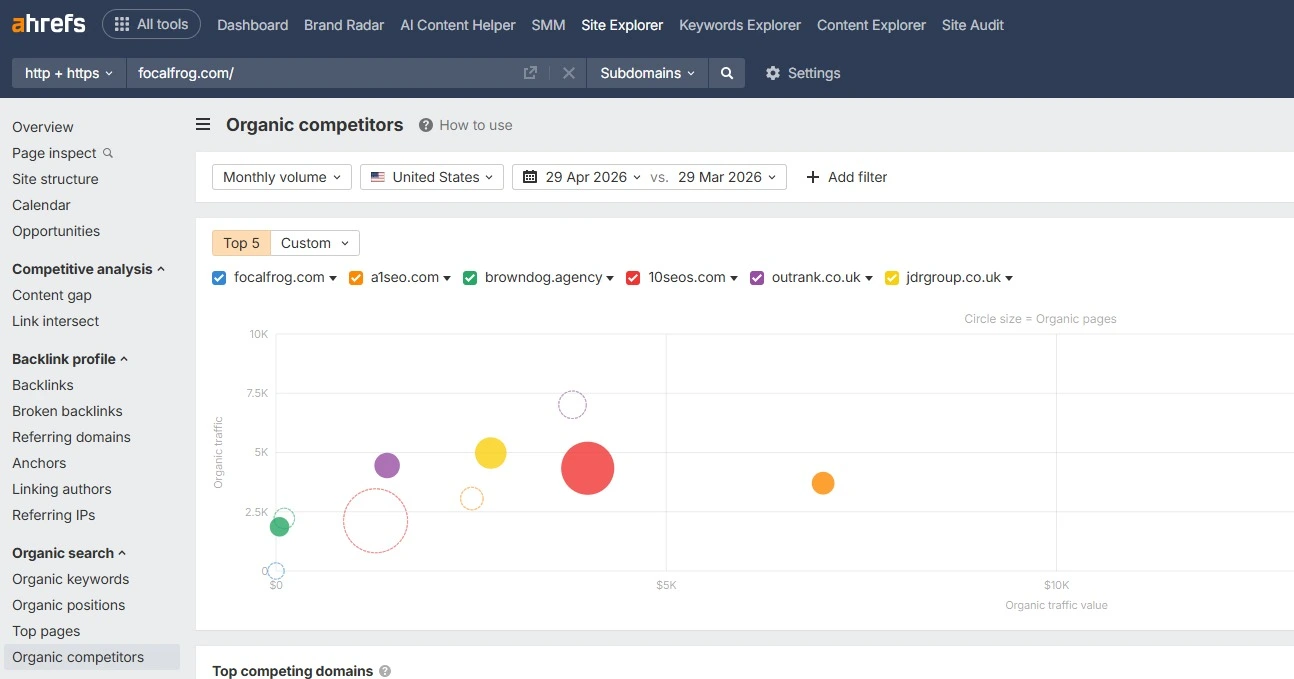Click the Add filter plus icon
This screenshot has width=1294, height=679.
[812, 177]
